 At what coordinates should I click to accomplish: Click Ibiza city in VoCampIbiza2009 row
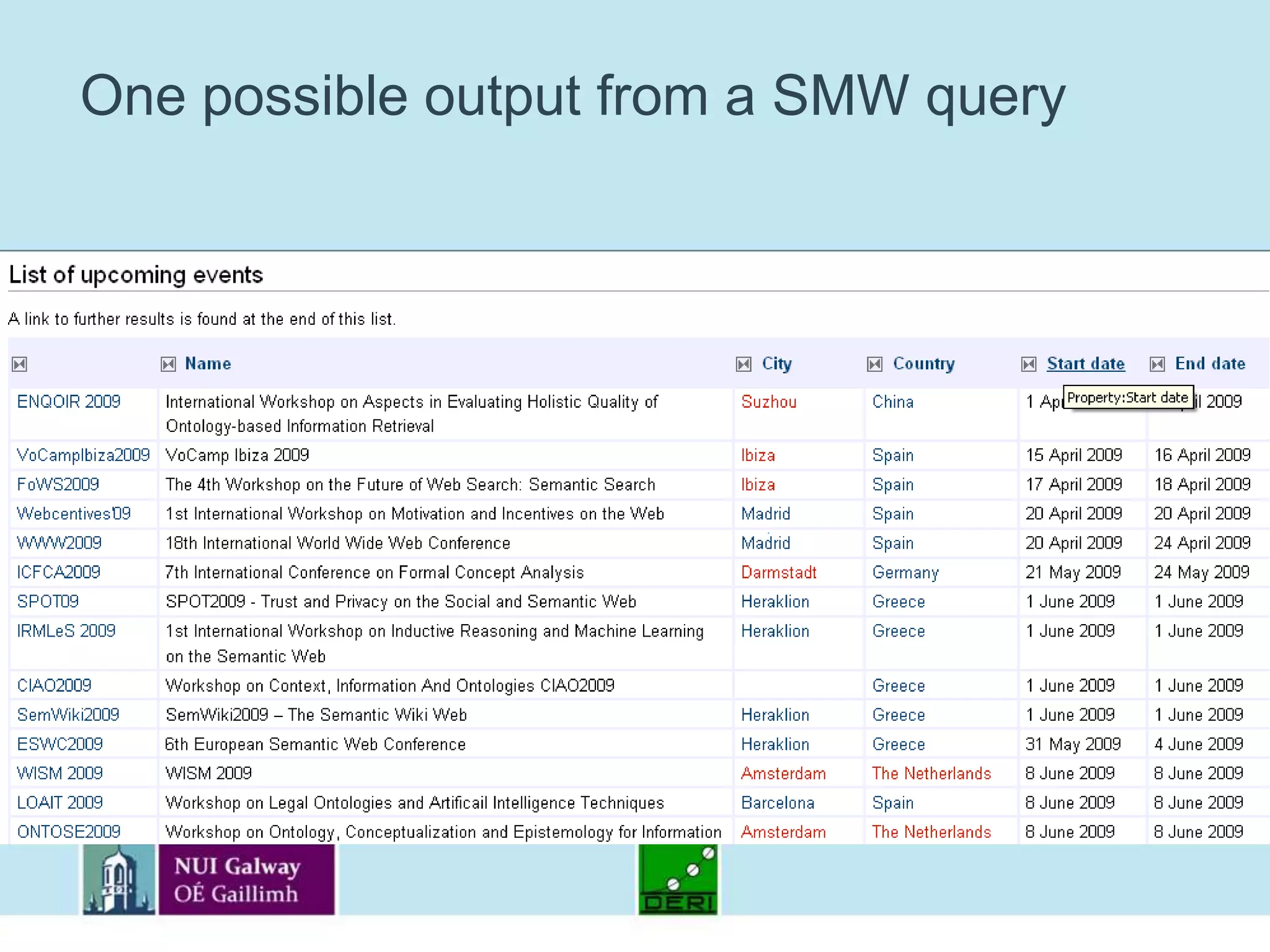[758, 456]
